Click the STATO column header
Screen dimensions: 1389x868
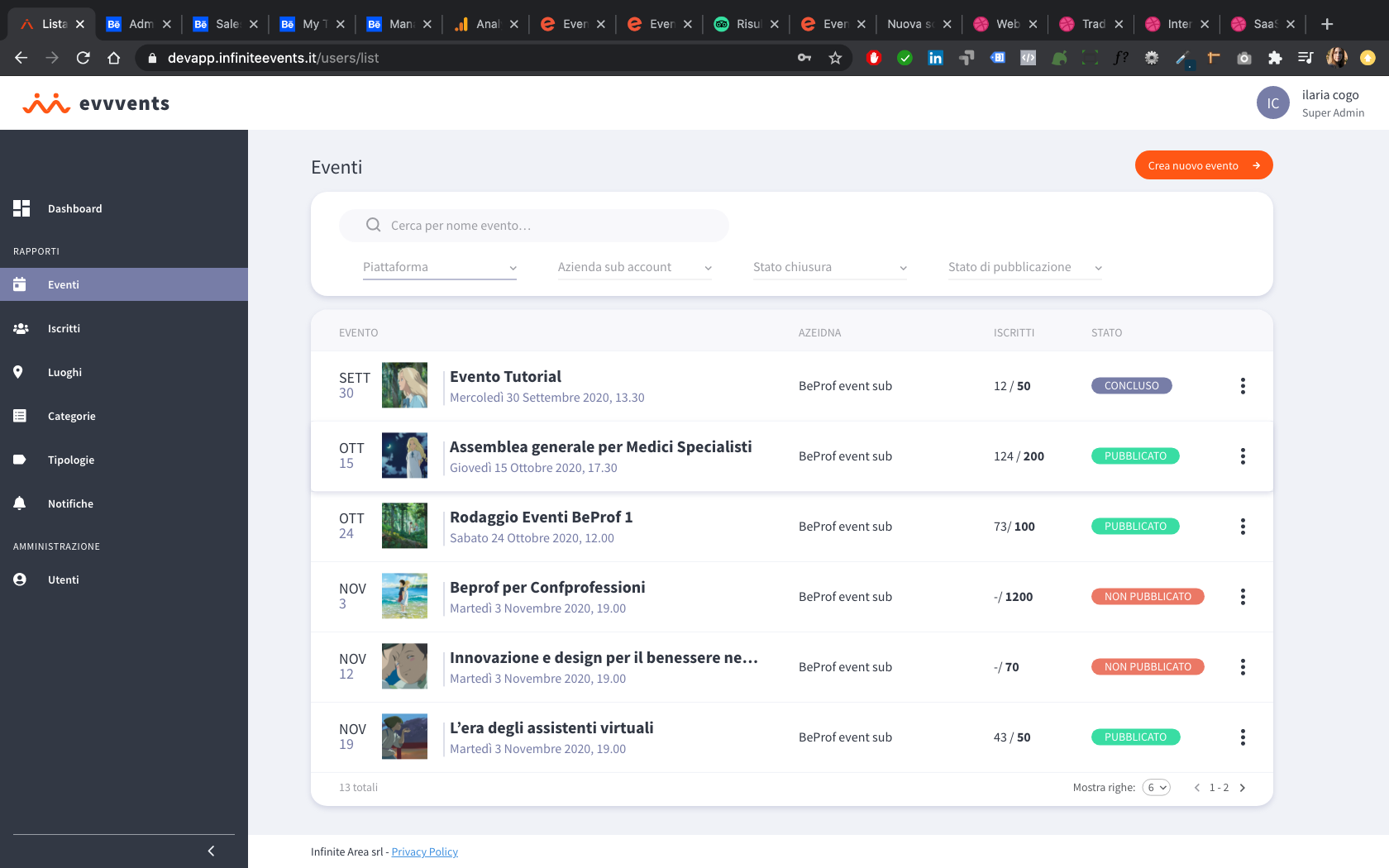[1106, 333]
